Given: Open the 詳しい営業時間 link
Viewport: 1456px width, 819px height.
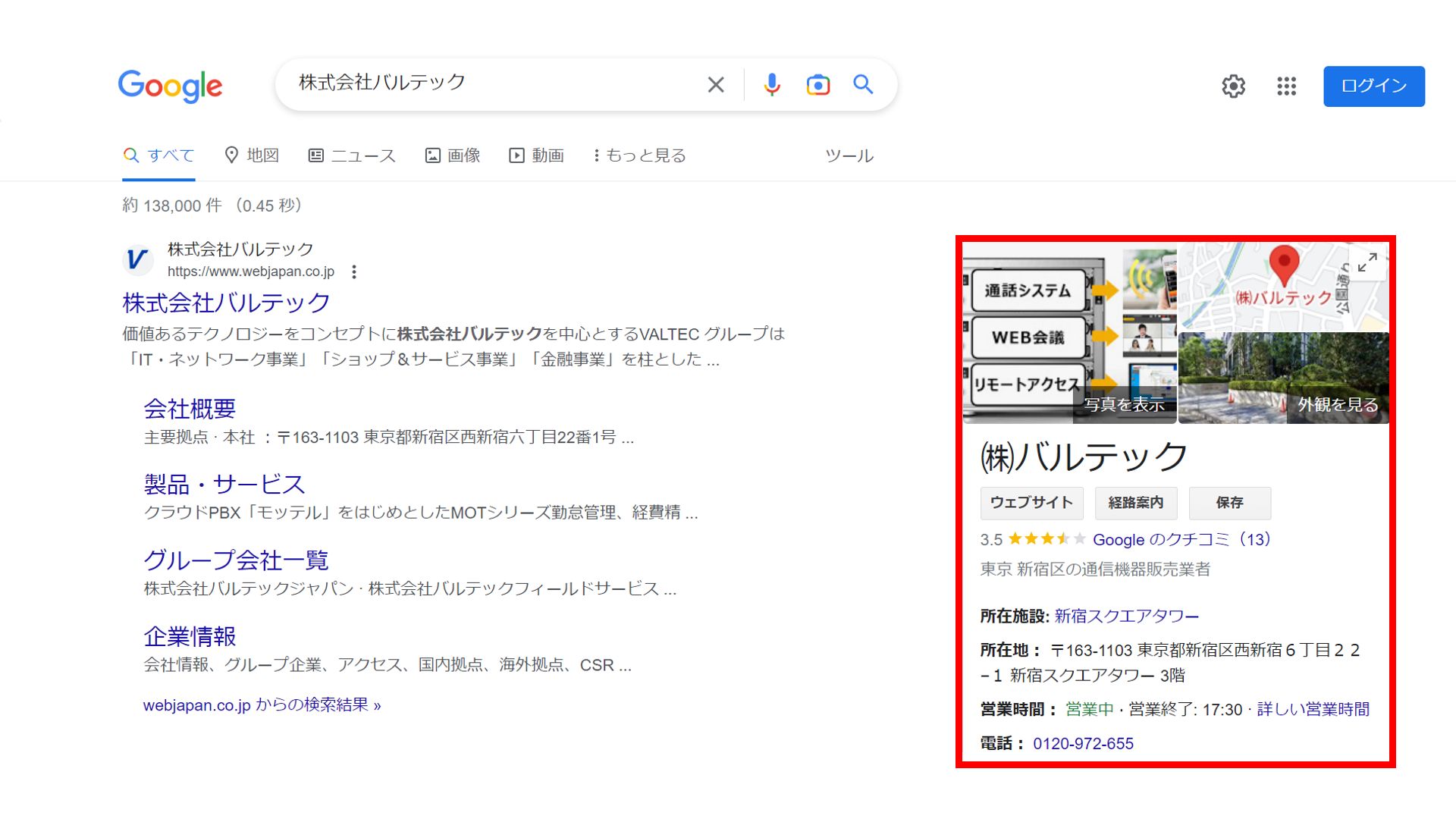Looking at the screenshot, I should point(1313,710).
